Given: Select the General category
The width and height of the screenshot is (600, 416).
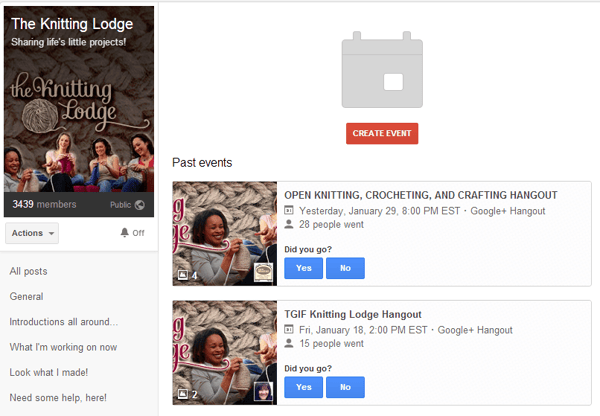Looking at the screenshot, I should coord(27,296).
